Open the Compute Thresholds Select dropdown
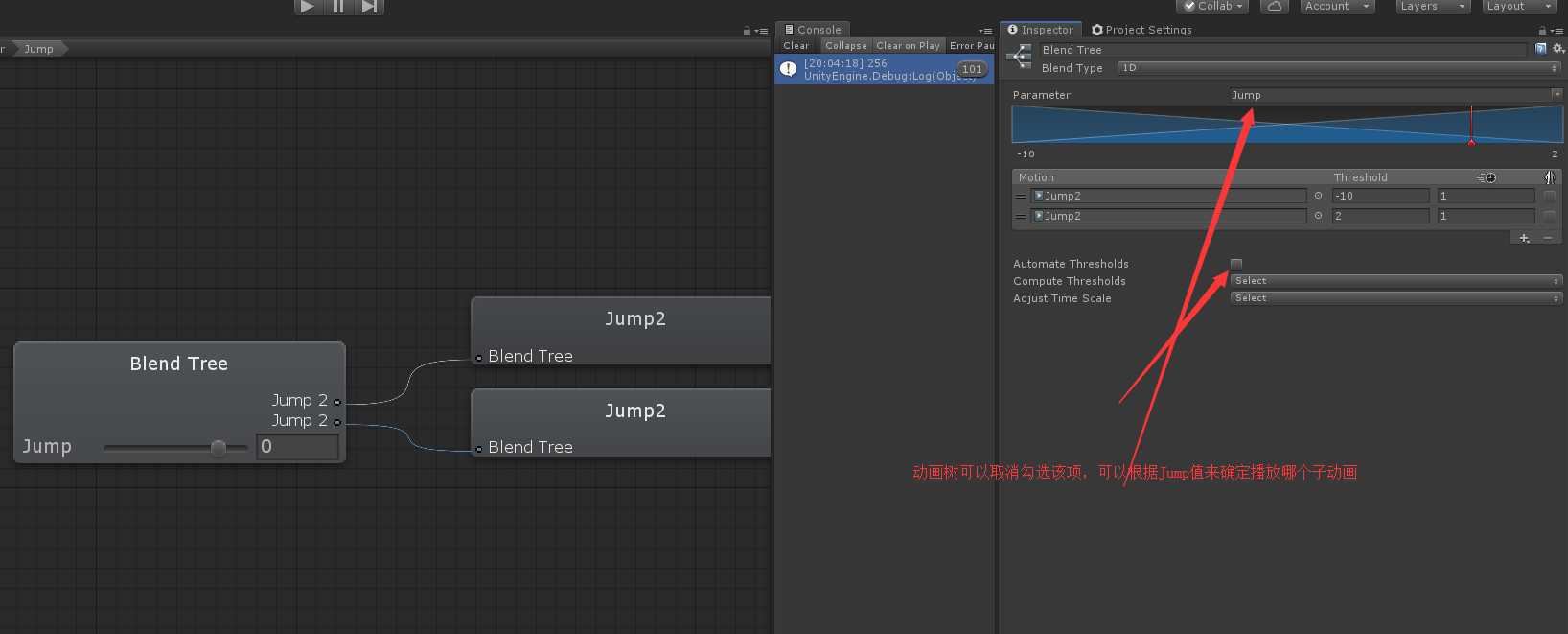Image resolution: width=1568 pixels, height=634 pixels. pos(1395,281)
